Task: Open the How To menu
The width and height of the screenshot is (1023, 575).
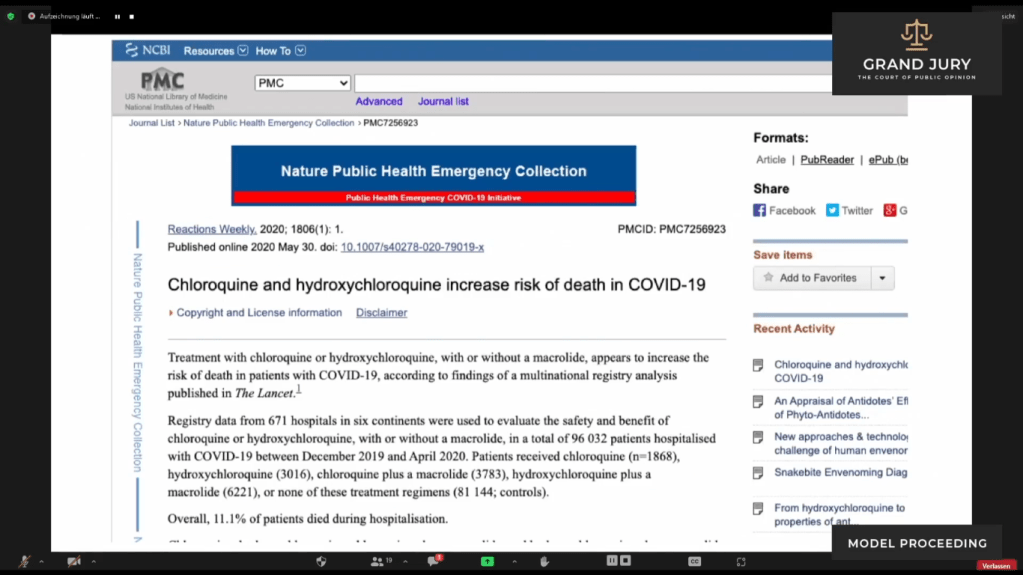Action: (280, 51)
